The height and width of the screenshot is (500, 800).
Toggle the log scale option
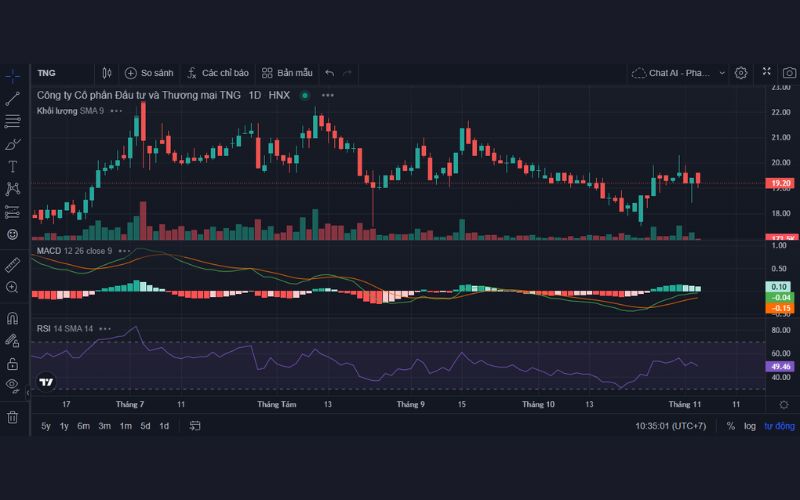(750, 426)
